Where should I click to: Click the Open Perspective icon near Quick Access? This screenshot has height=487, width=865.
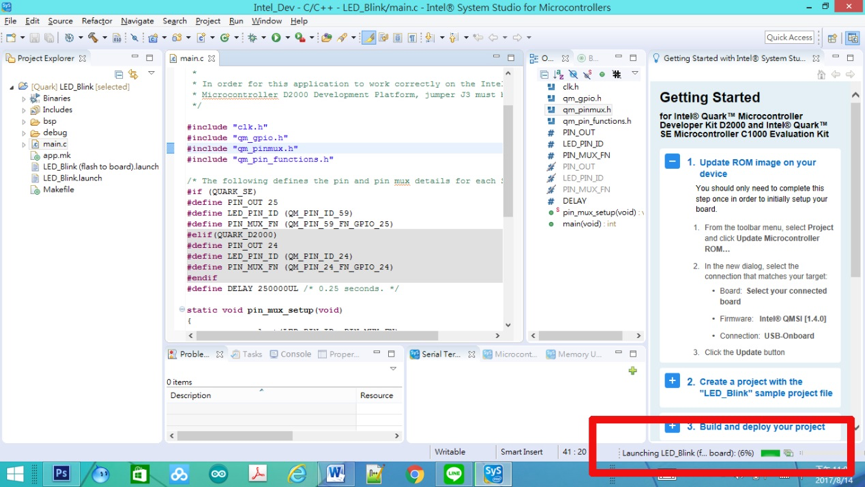click(832, 38)
